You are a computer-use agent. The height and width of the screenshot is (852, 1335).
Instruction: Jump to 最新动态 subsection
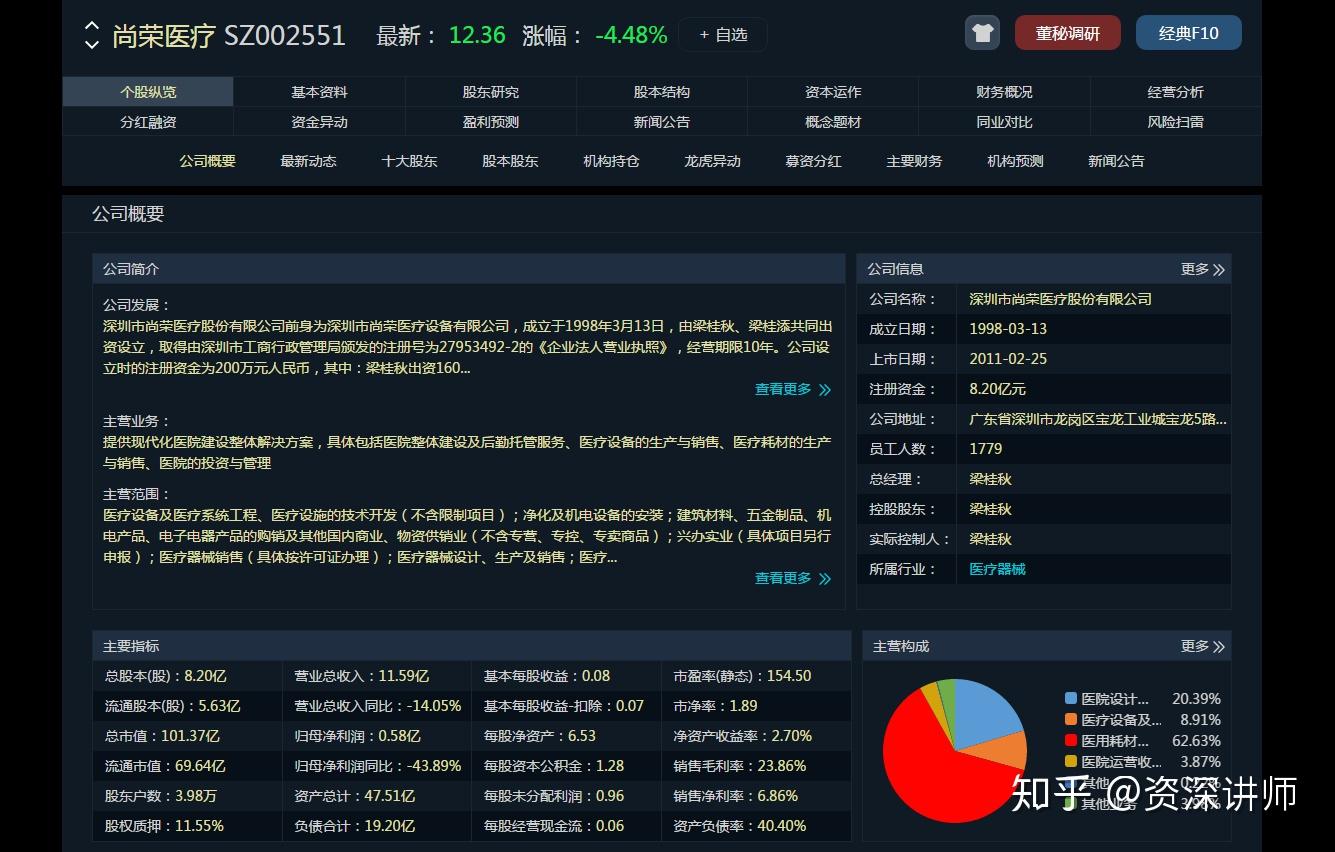308,161
